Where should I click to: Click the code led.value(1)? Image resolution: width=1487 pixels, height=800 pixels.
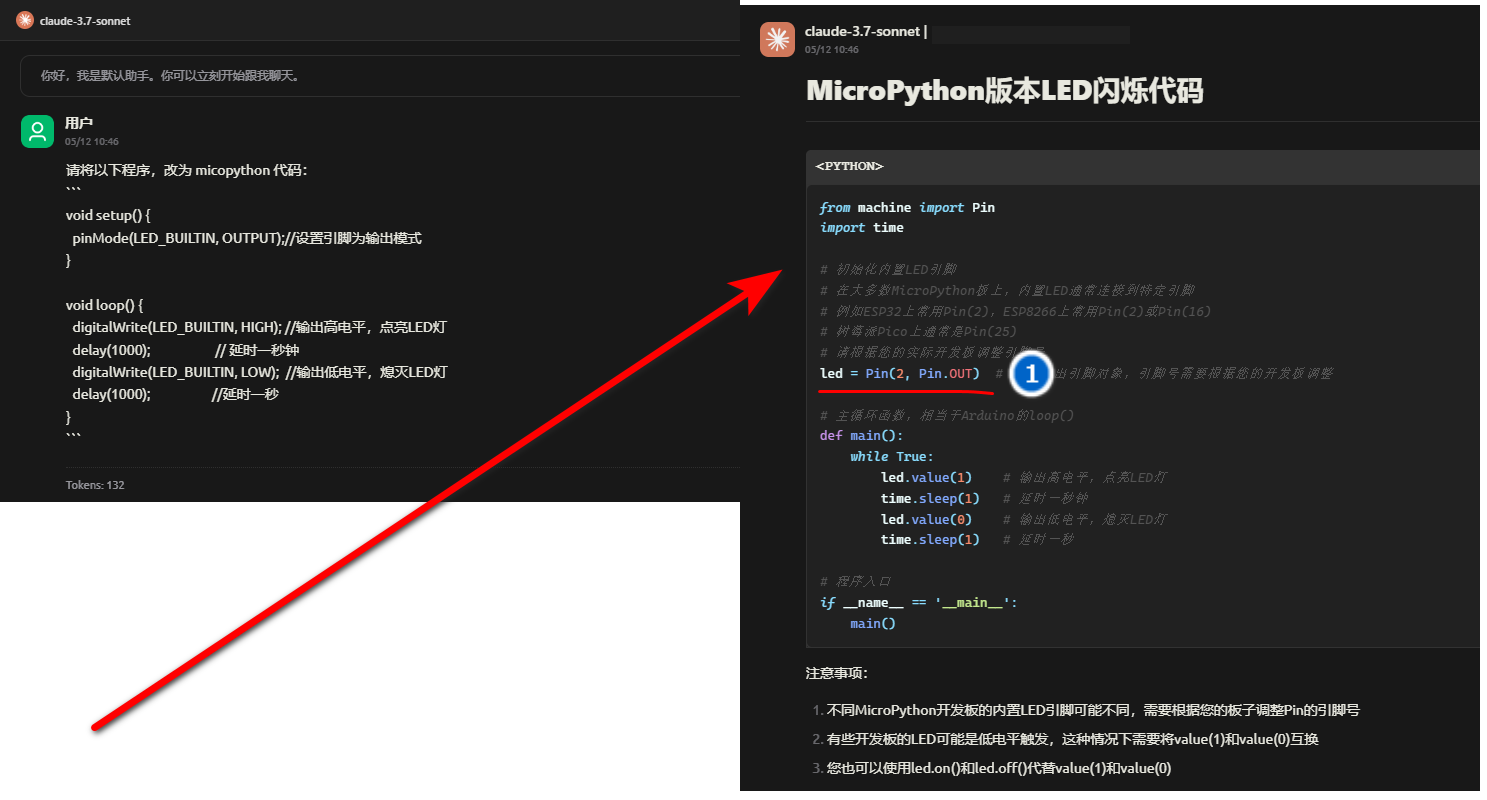926,477
